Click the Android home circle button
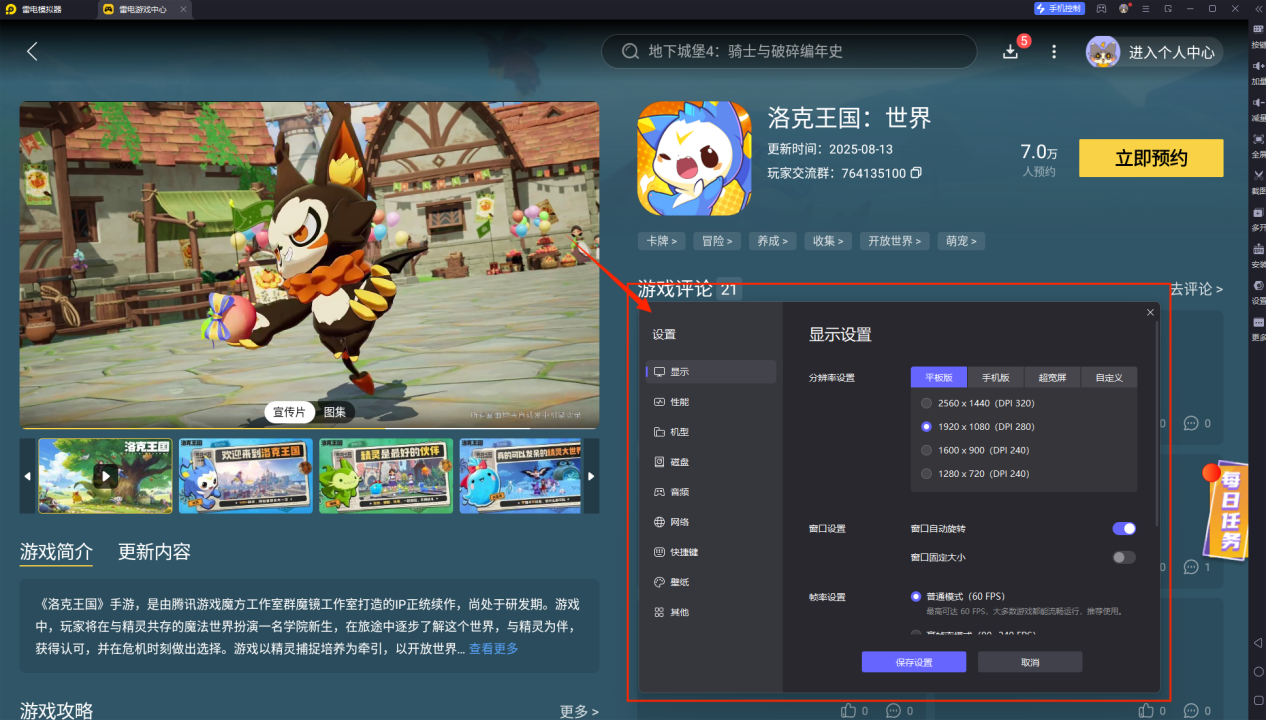The width and height of the screenshot is (1266, 720). pos(1258,672)
